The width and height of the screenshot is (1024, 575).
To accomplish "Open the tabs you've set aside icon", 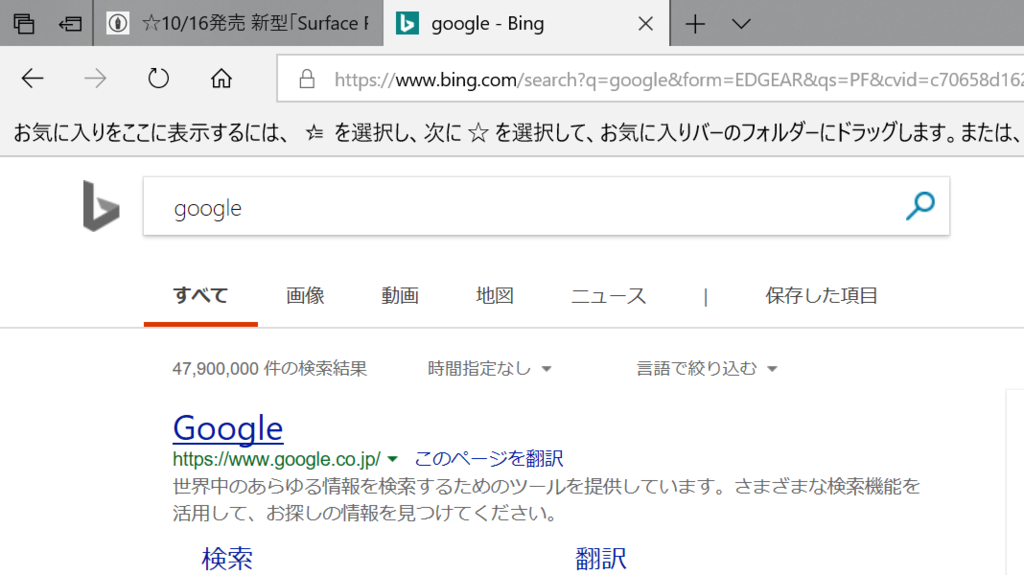I will pos(24,24).
